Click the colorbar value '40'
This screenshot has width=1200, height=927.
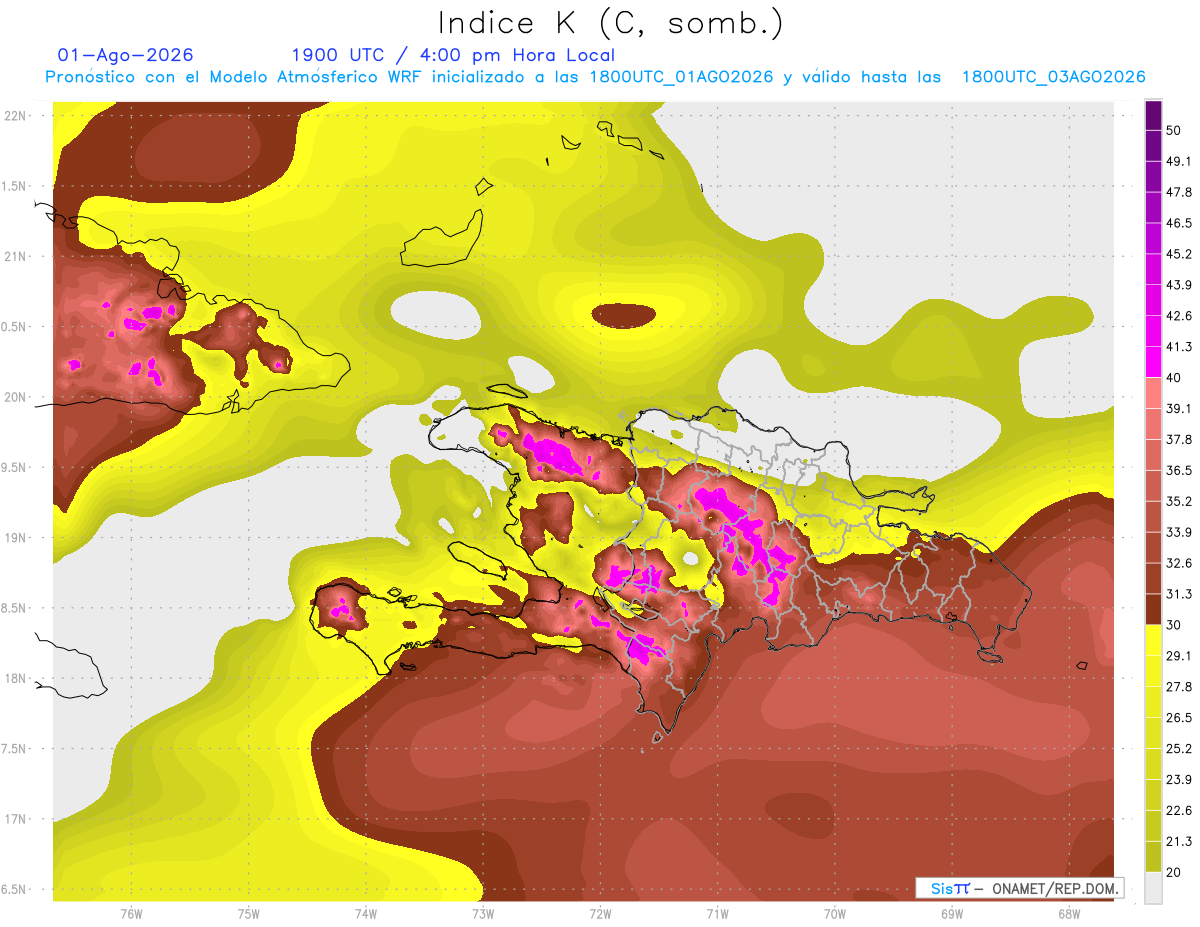click(1175, 378)
